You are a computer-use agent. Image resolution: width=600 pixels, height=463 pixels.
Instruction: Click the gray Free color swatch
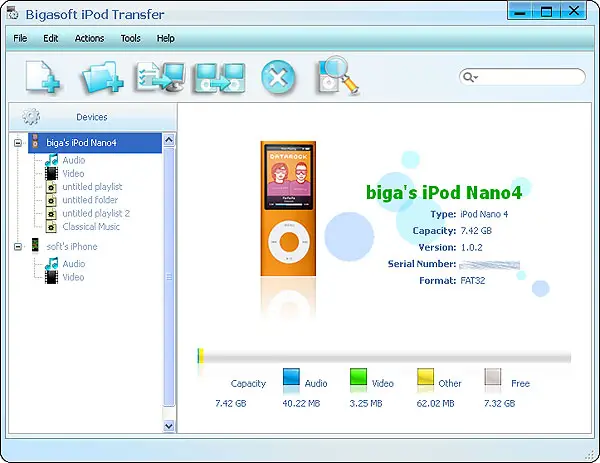click(x=493, y=377)
